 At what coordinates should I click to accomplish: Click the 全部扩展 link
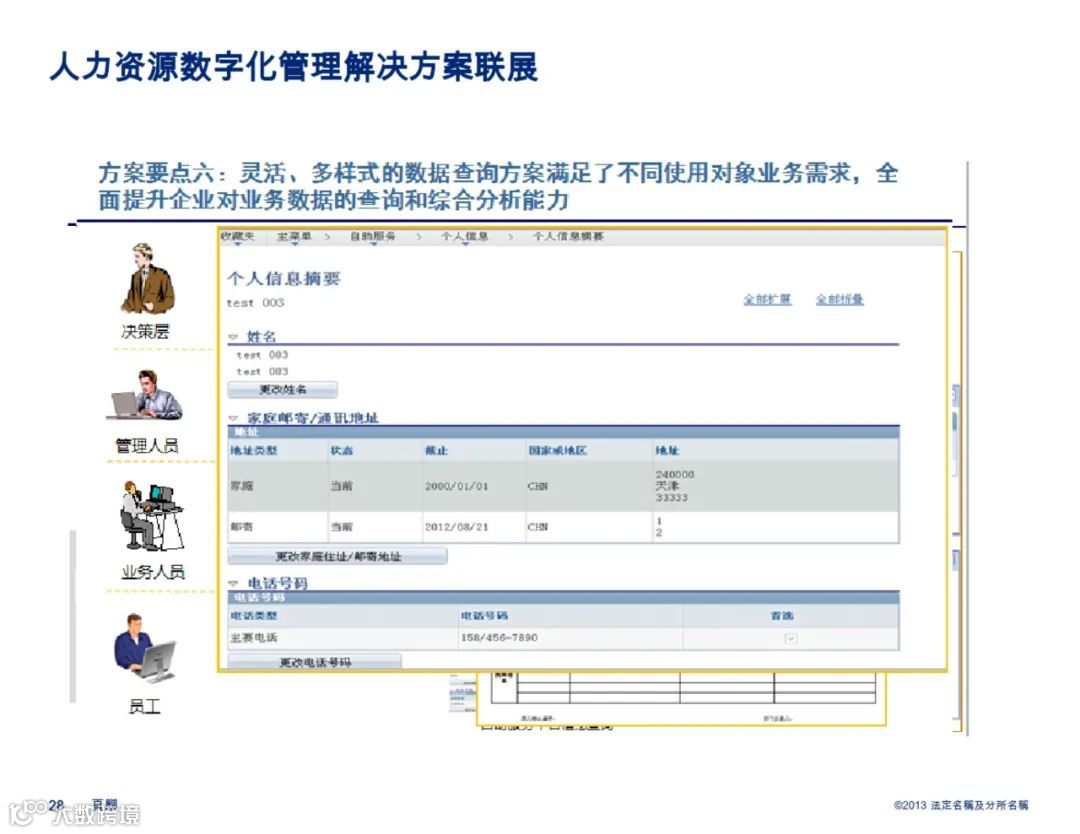coord(767,300)
